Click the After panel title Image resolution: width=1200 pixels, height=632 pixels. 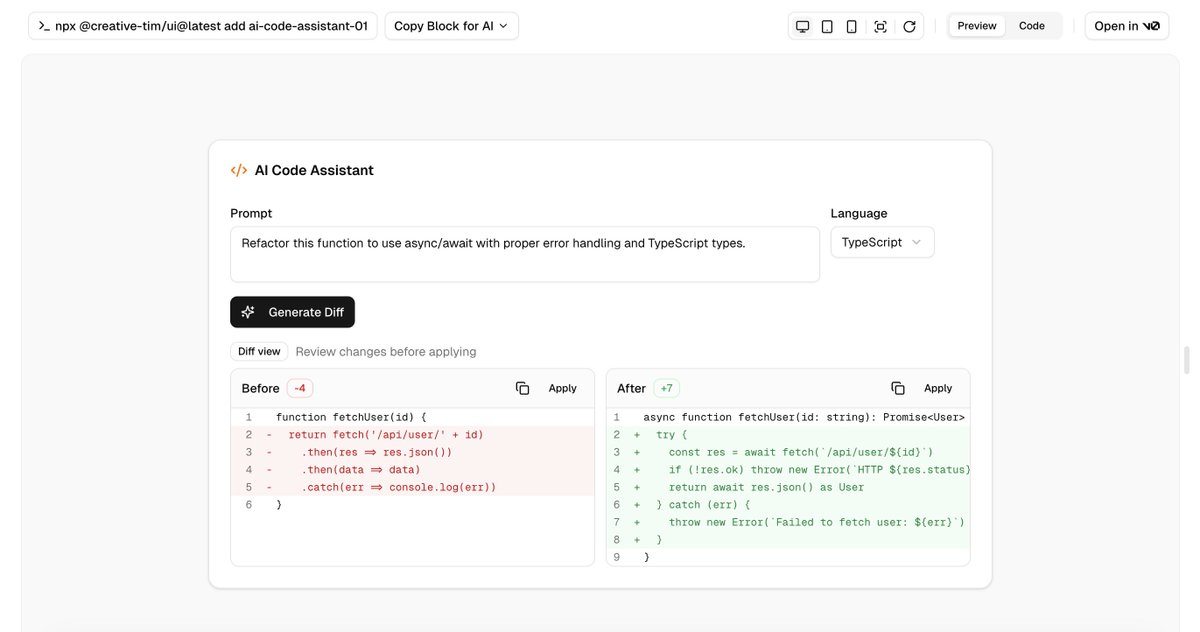coord(631,388)
